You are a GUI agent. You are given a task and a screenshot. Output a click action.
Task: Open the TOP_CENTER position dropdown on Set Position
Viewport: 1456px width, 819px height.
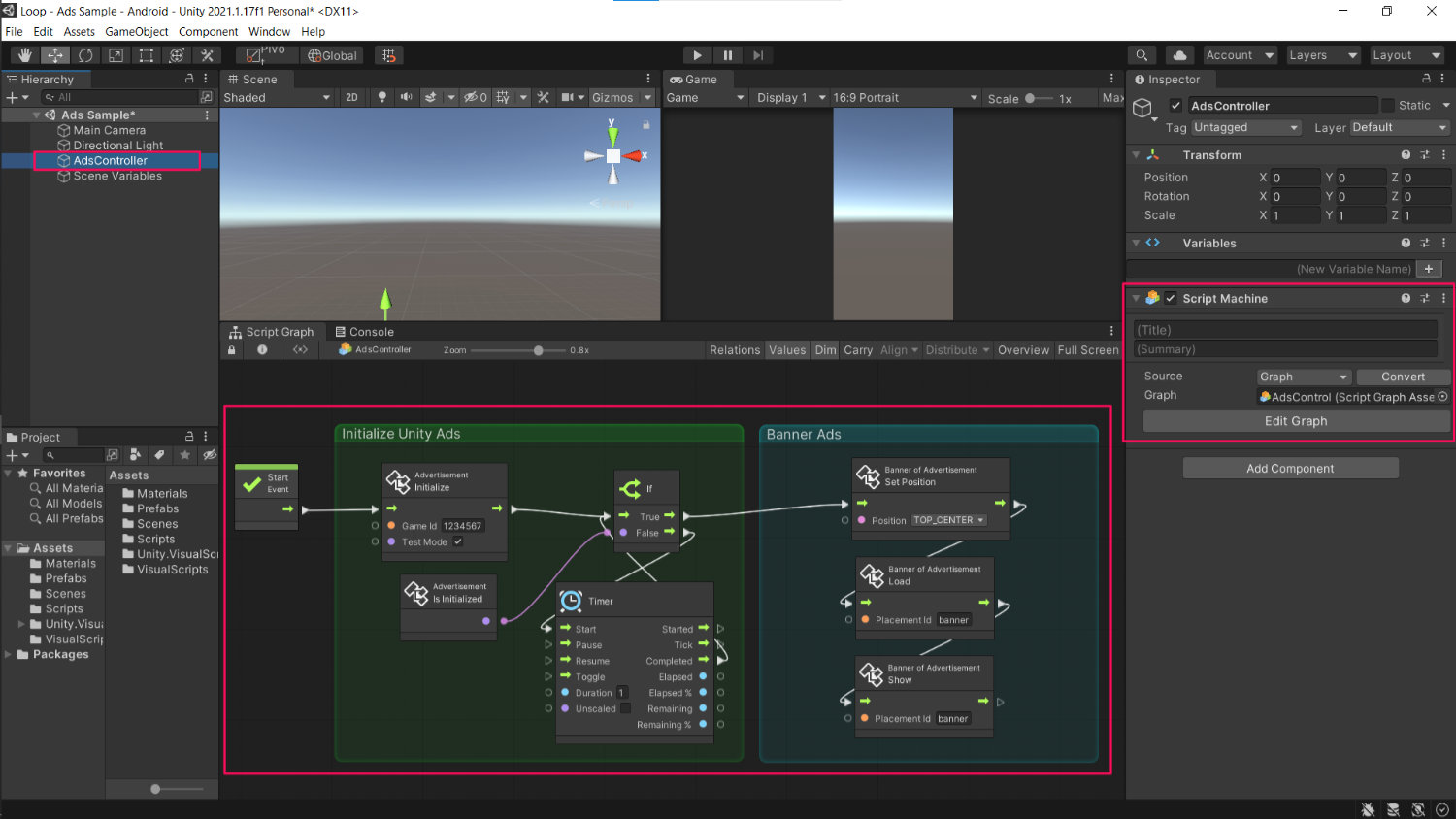click(948, 520)
